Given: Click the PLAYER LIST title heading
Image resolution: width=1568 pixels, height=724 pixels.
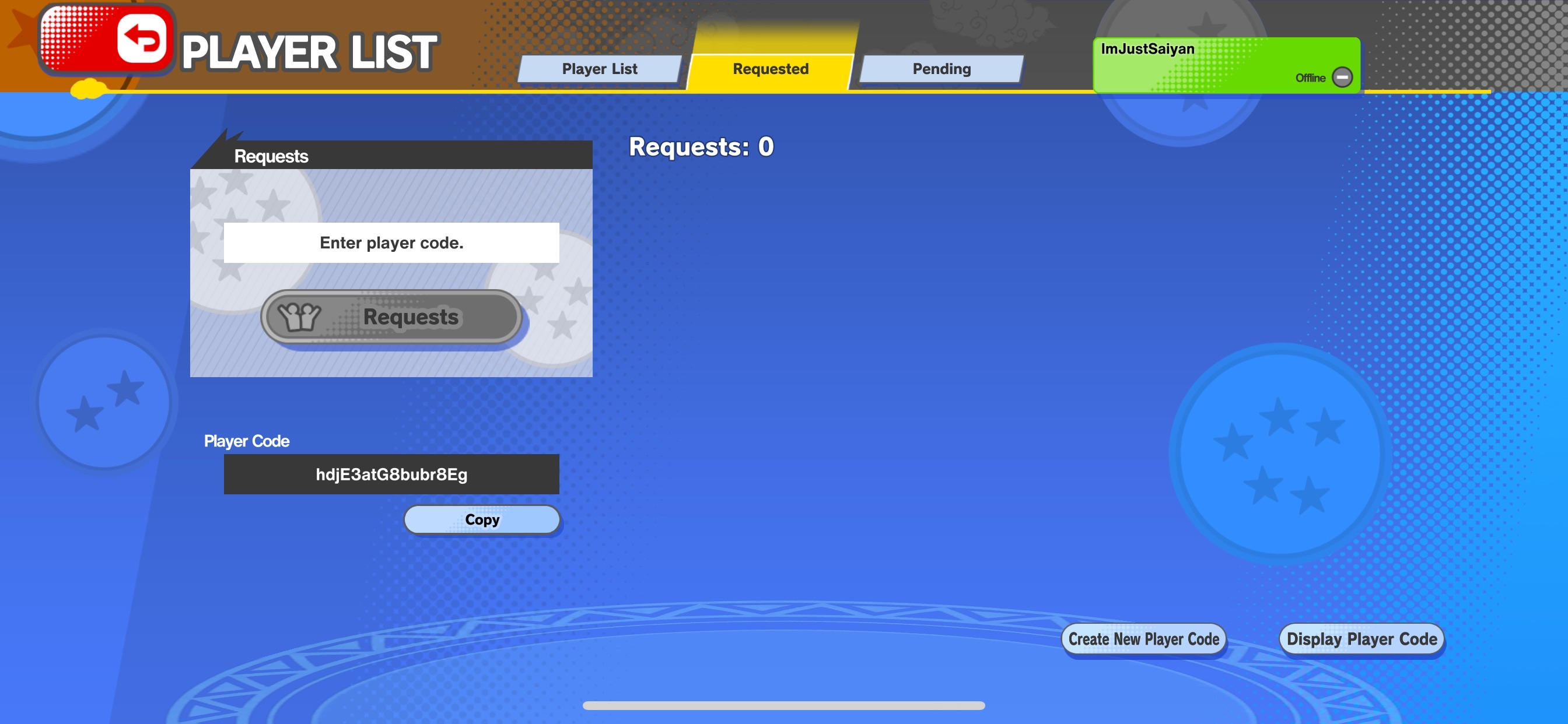Looking at the screenshot, I should [309, 52].
